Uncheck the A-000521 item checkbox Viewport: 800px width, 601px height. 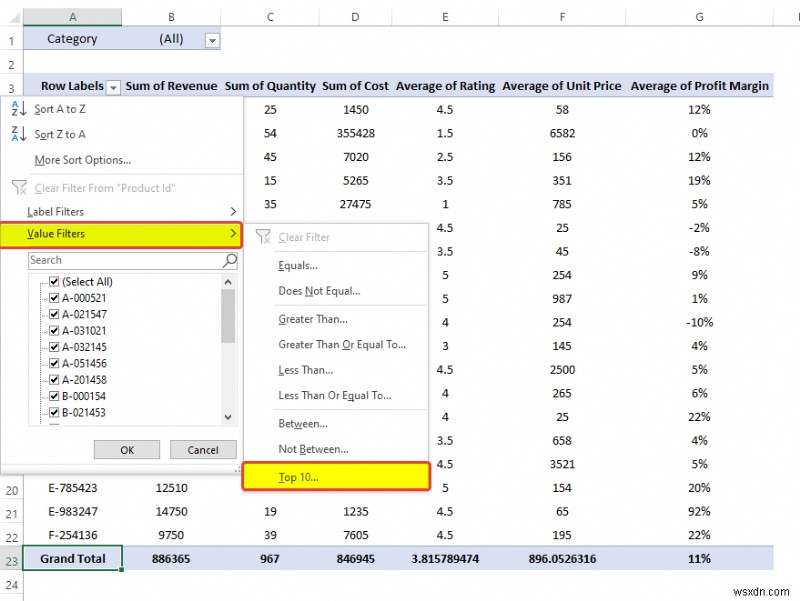(x=53, y=297)
